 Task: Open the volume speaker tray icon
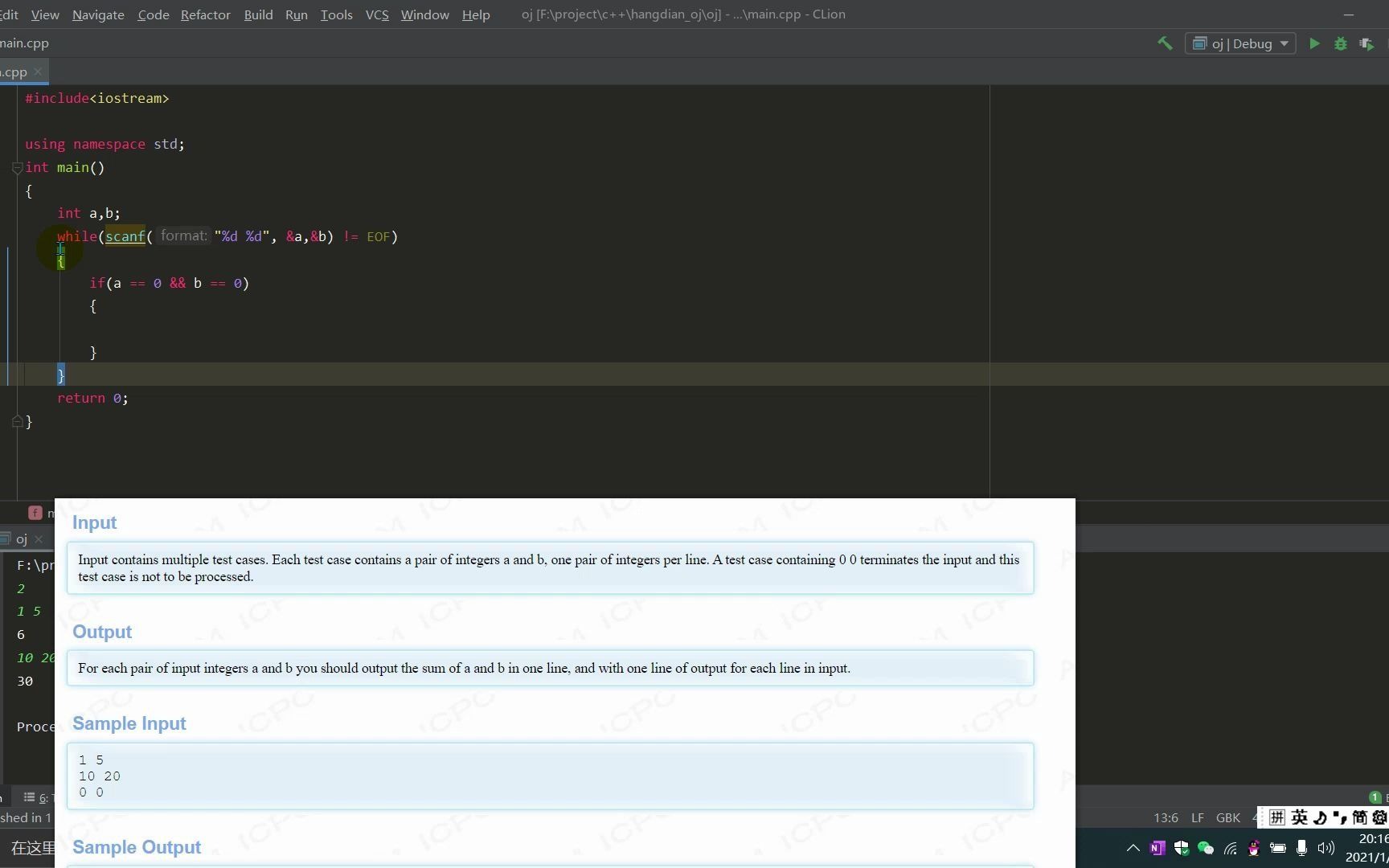coord(1326,848)
